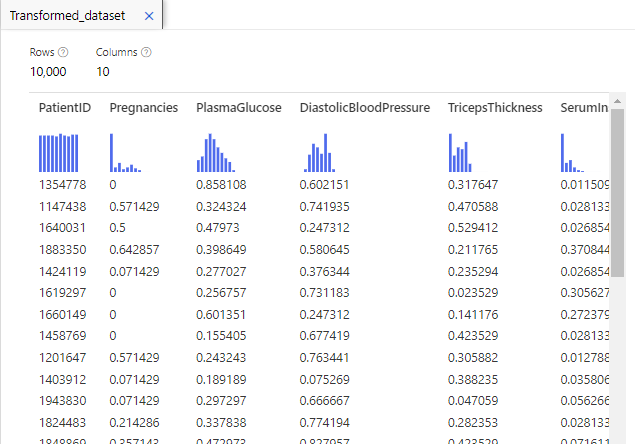Click the Rows info help icon
Image resolution: width=635 pixels, height=444 pixels.
[x=63, y=52]
